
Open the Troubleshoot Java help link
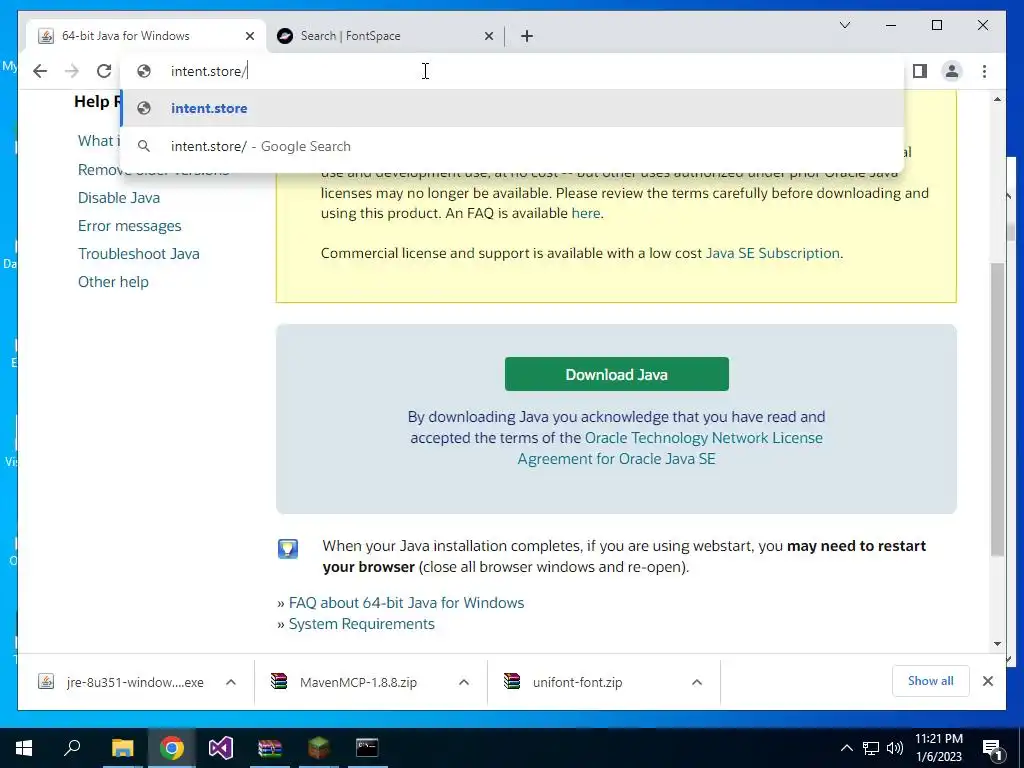(138, 254)
